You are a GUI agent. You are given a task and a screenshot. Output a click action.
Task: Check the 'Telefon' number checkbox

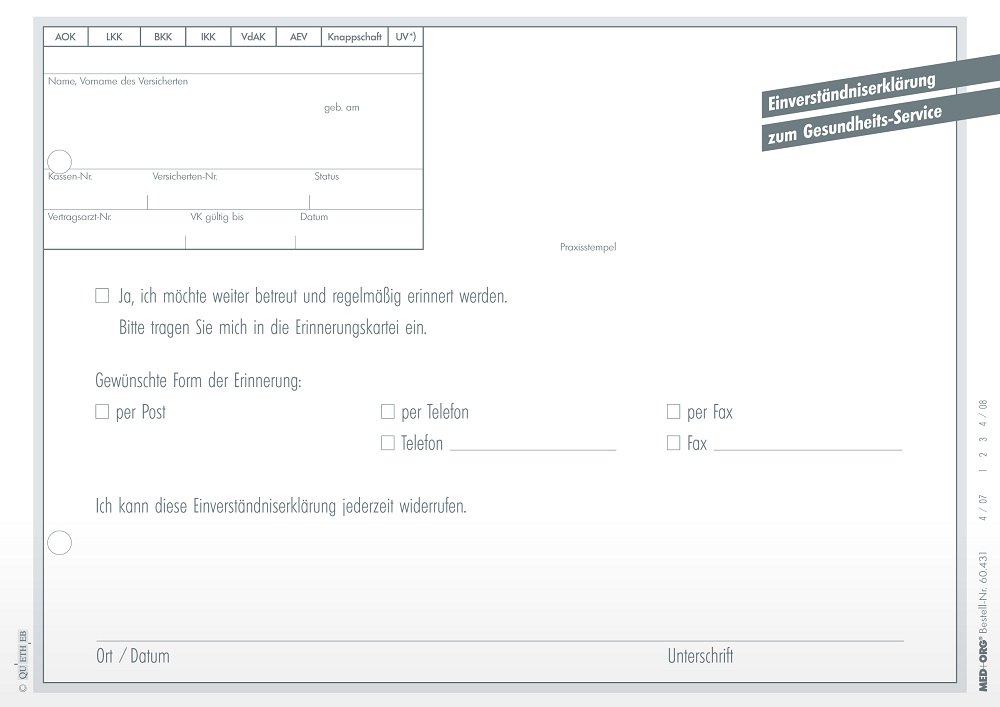coord(388,442)
